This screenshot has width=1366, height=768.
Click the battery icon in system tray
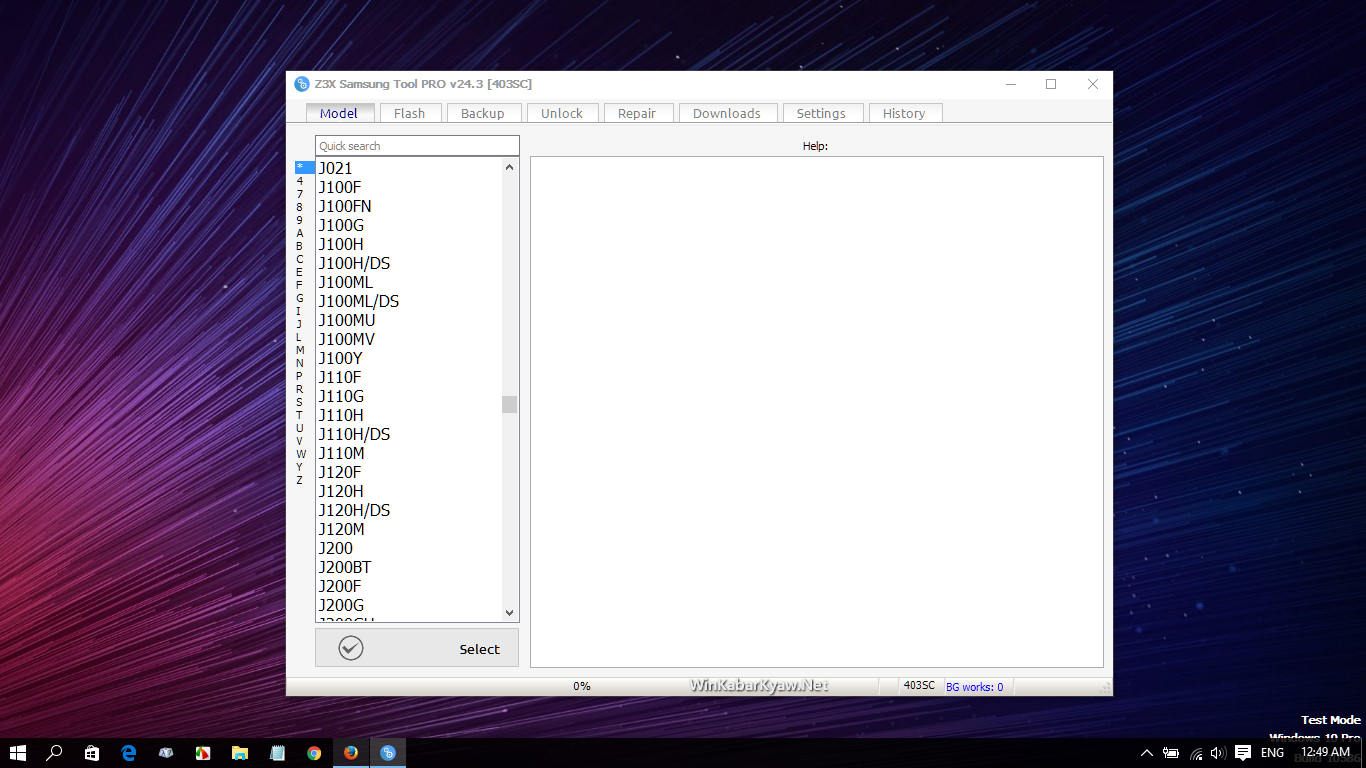click(x=1171, y=753)
